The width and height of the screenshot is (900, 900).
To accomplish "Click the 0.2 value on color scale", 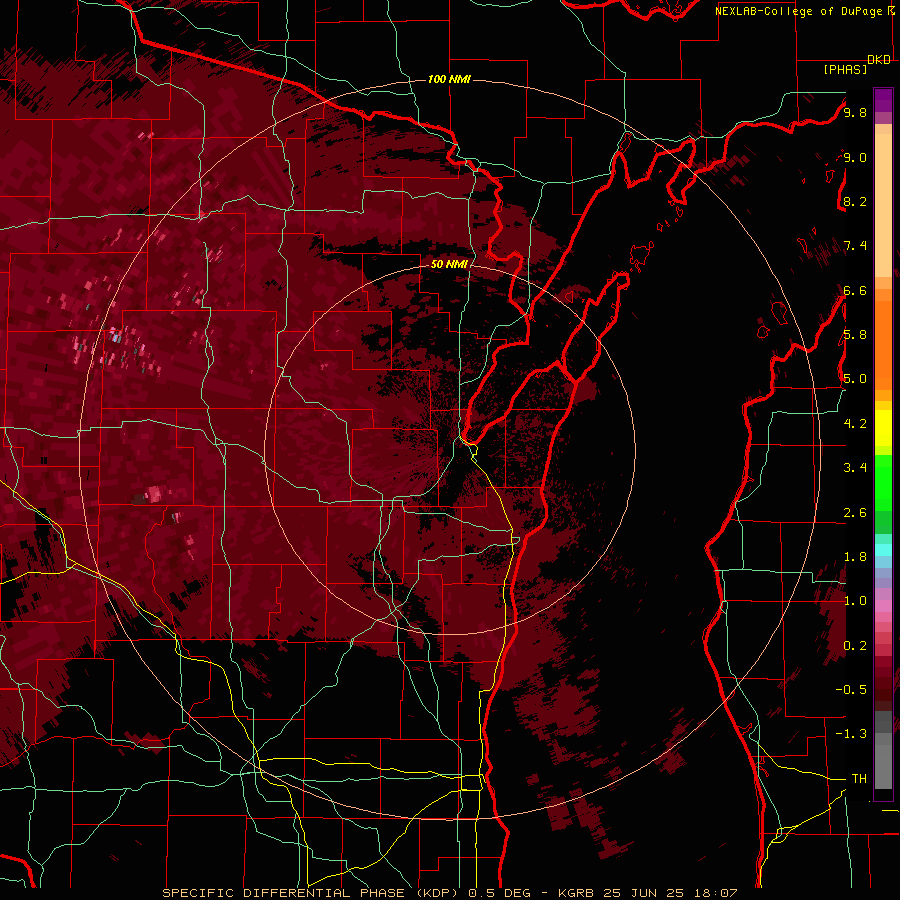I will pyautogui.click(x=855, y=646).
